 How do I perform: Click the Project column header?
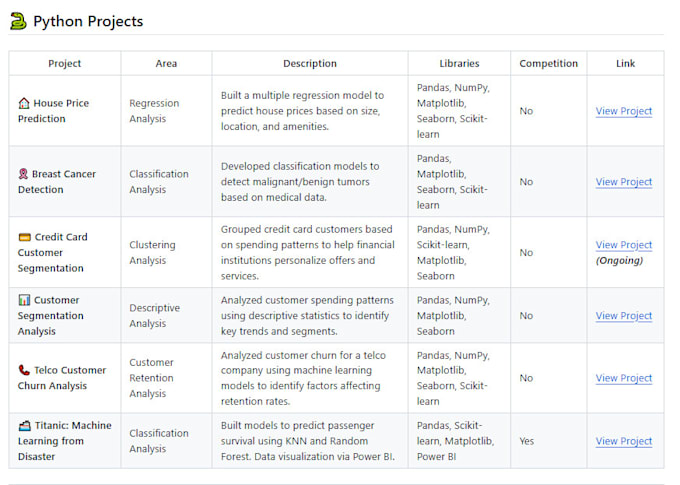click(65, 63)
